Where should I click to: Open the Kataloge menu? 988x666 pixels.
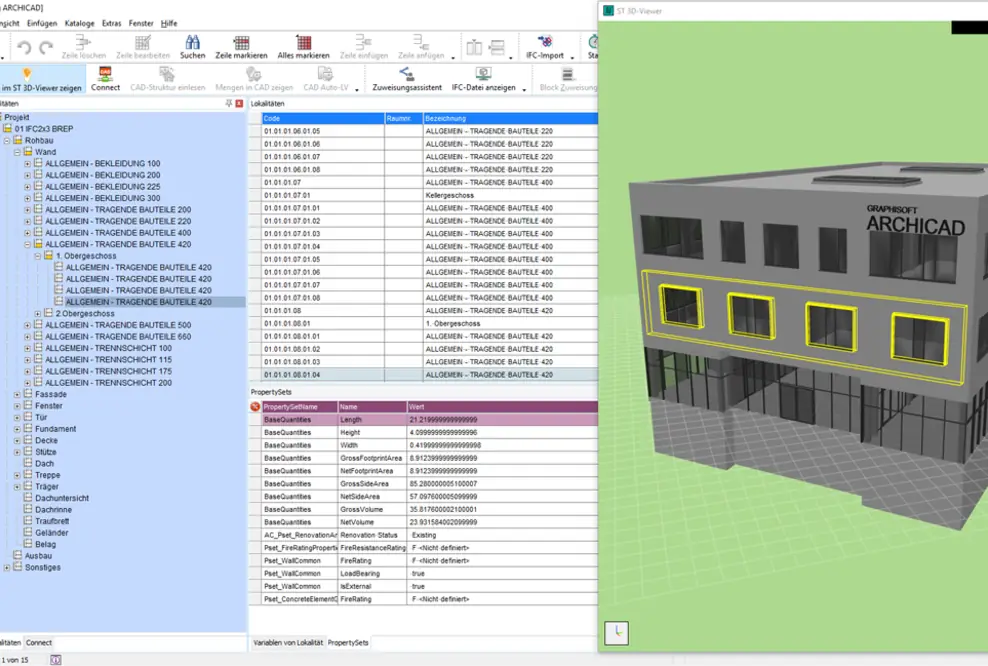(79, 23)
